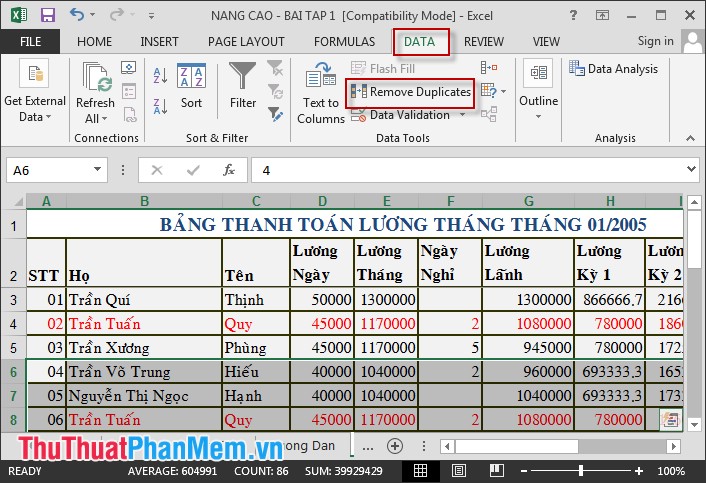706x483 pixels.
Task: Click the cell containing Thịnh
Action: point(256,300)
